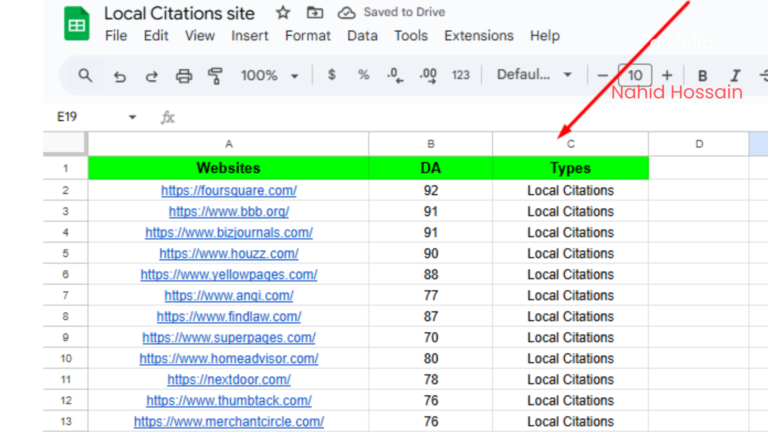Open the nextdoor.com link

coord(229,380)
